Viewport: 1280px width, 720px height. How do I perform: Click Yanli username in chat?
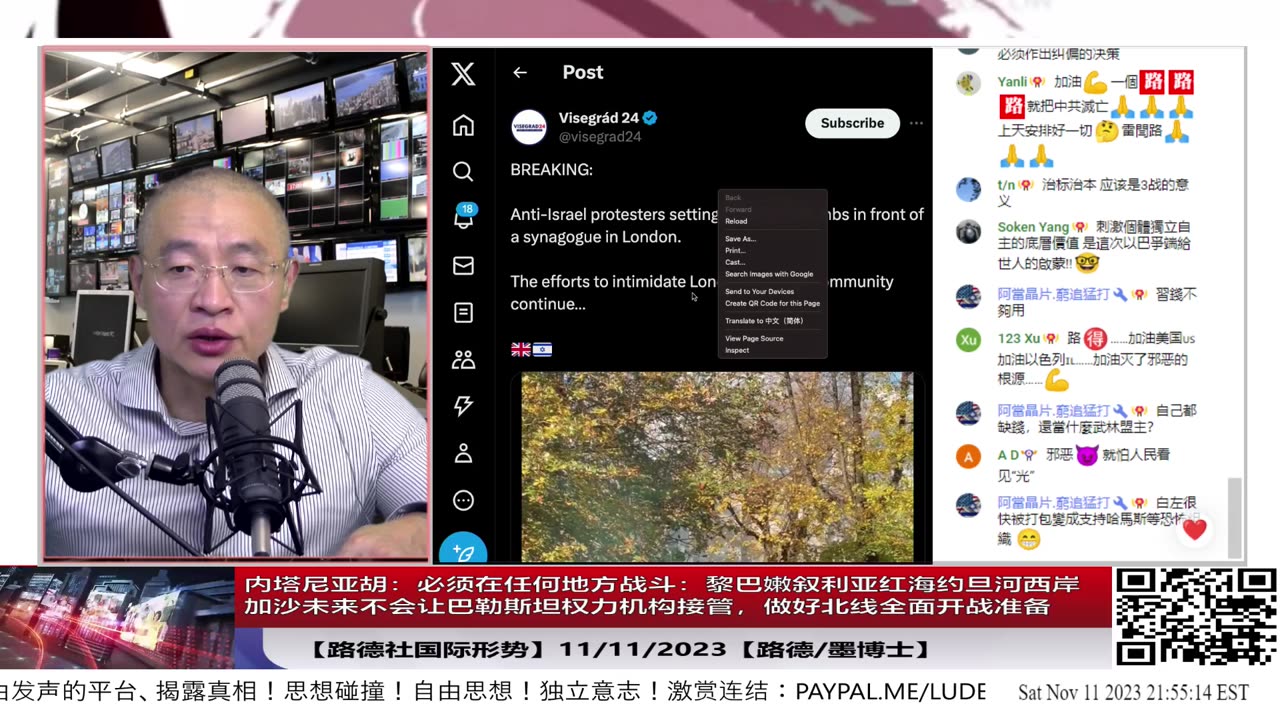(x=1012, y=82)
